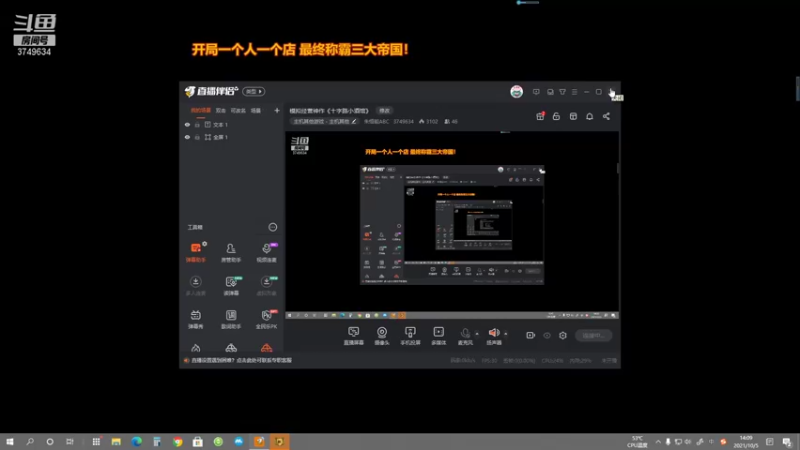Open the notification bell icon
The image size is (800, 450).
590,116
